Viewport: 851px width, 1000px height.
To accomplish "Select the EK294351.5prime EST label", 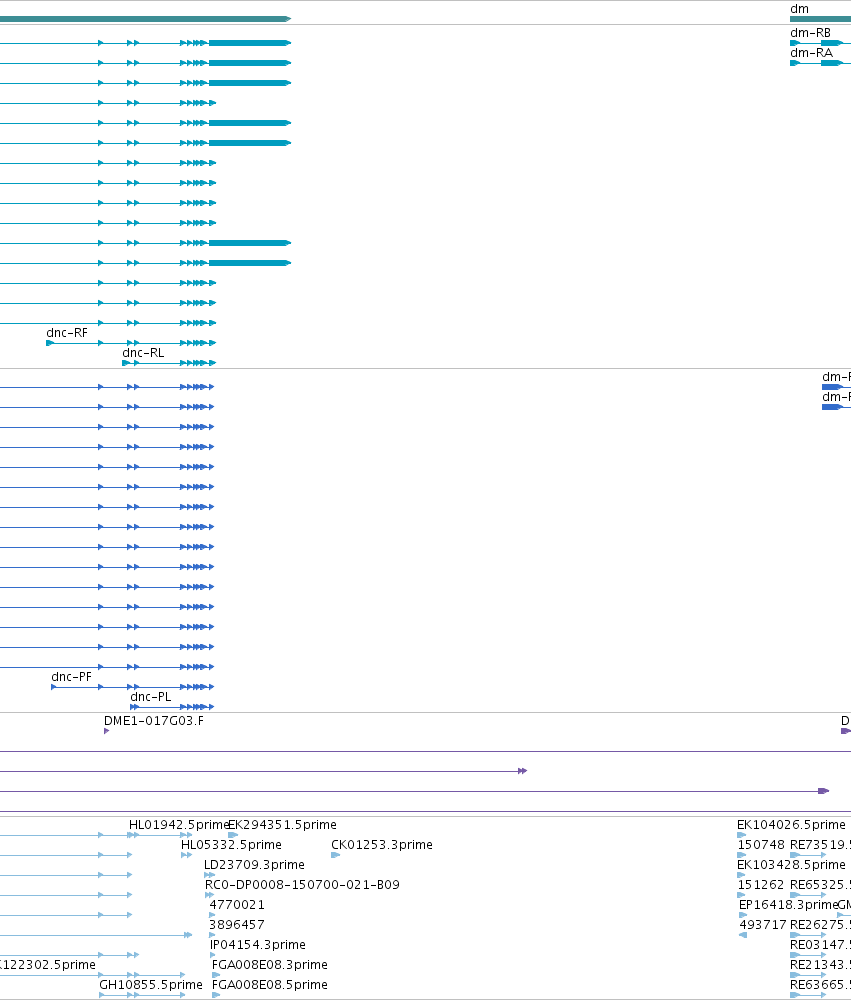I will 282,825.
